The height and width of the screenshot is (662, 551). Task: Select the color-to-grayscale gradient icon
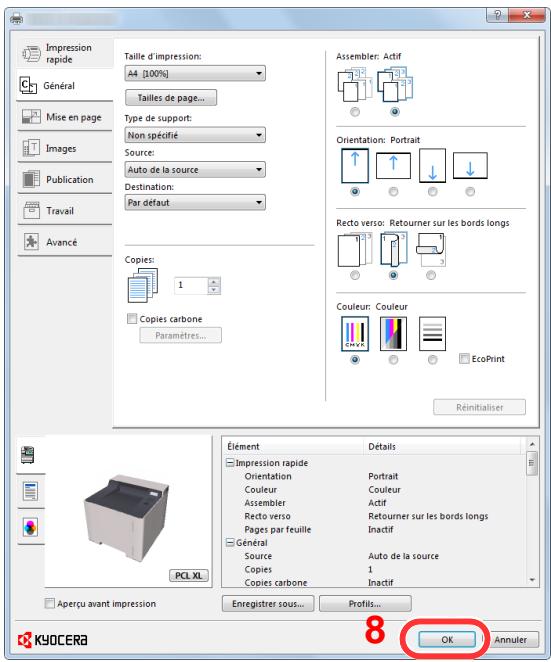(x=393, y=334)
